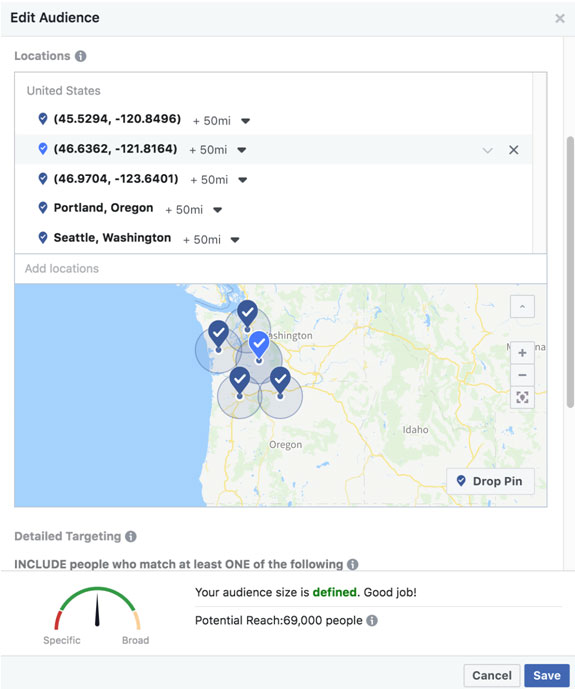
Task: Click the info icon next to Locations
Action: coord(80,56)
